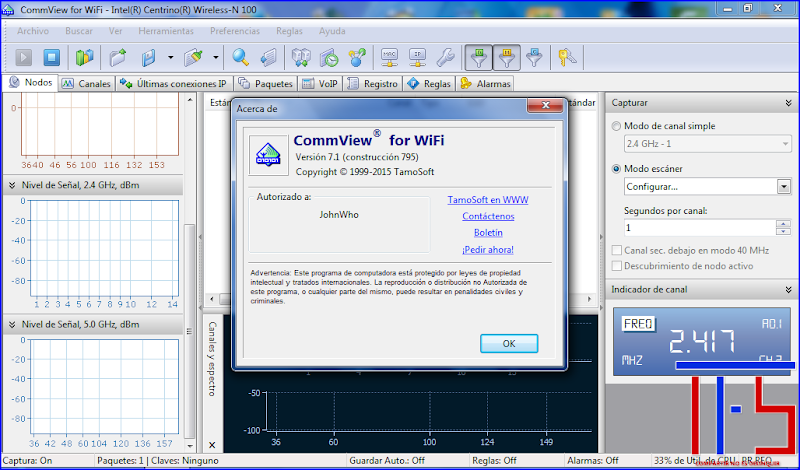Click the packets-with-arrows toolbar icon
This screenshot has width=800, height=470.
point(301,57)
